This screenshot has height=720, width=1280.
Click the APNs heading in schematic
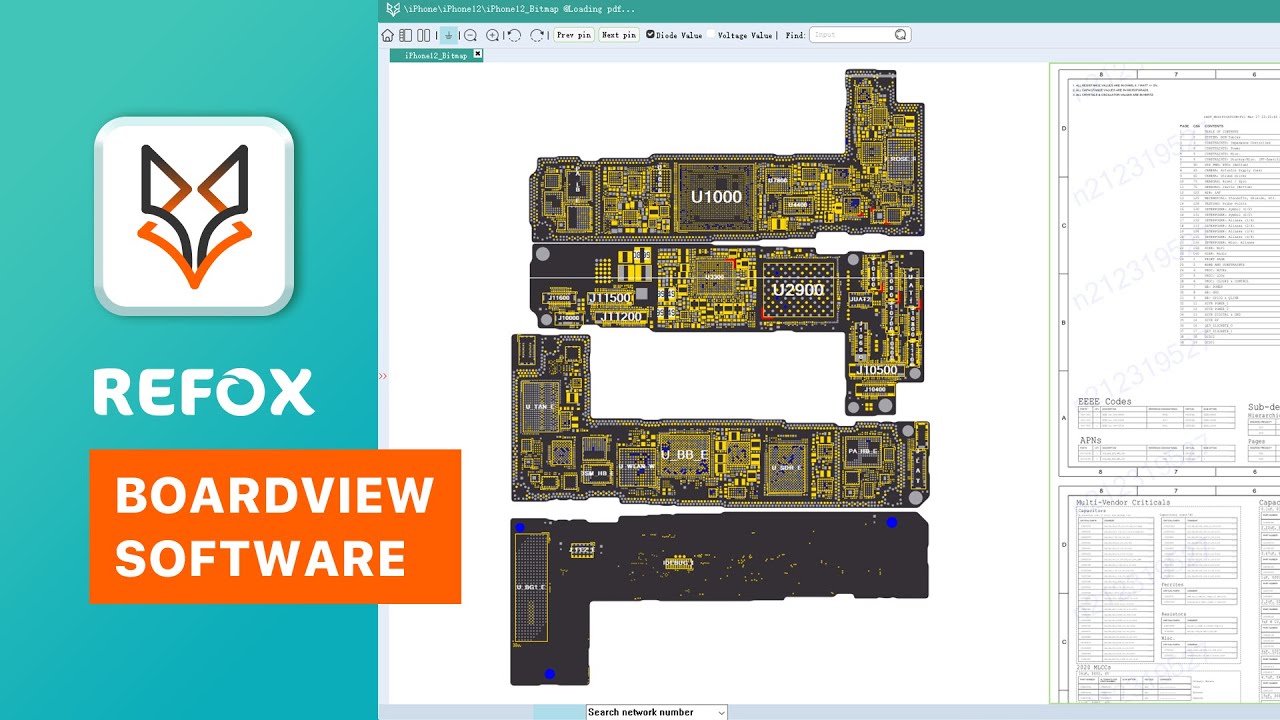click(1090, 440)
